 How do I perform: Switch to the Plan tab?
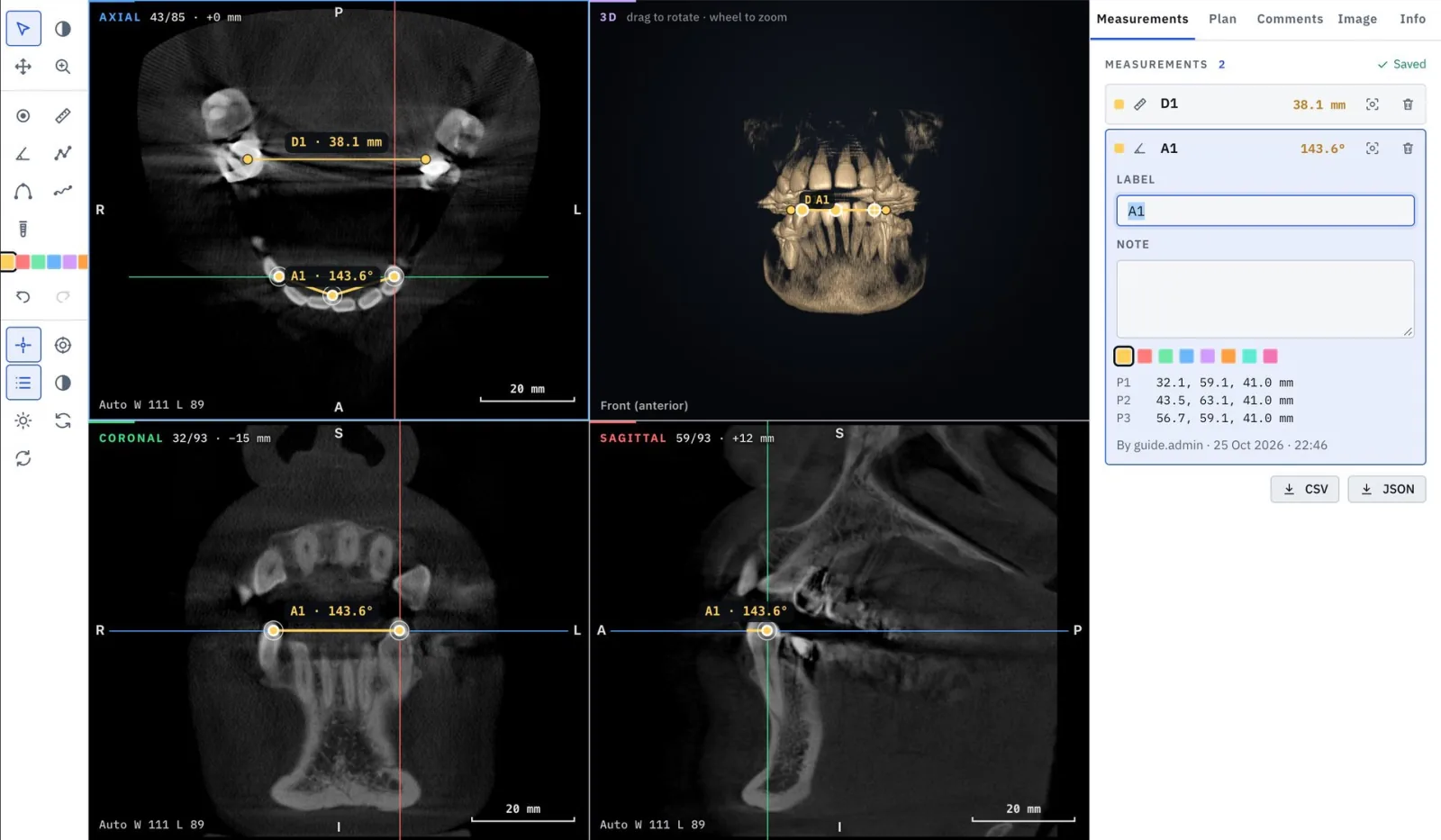(1222, 19)
